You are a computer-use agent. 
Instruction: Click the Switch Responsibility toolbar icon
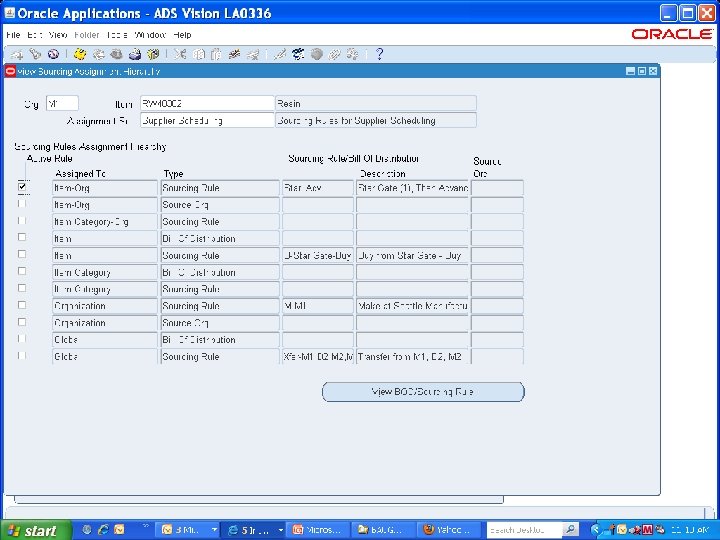(x=116, y=54)
